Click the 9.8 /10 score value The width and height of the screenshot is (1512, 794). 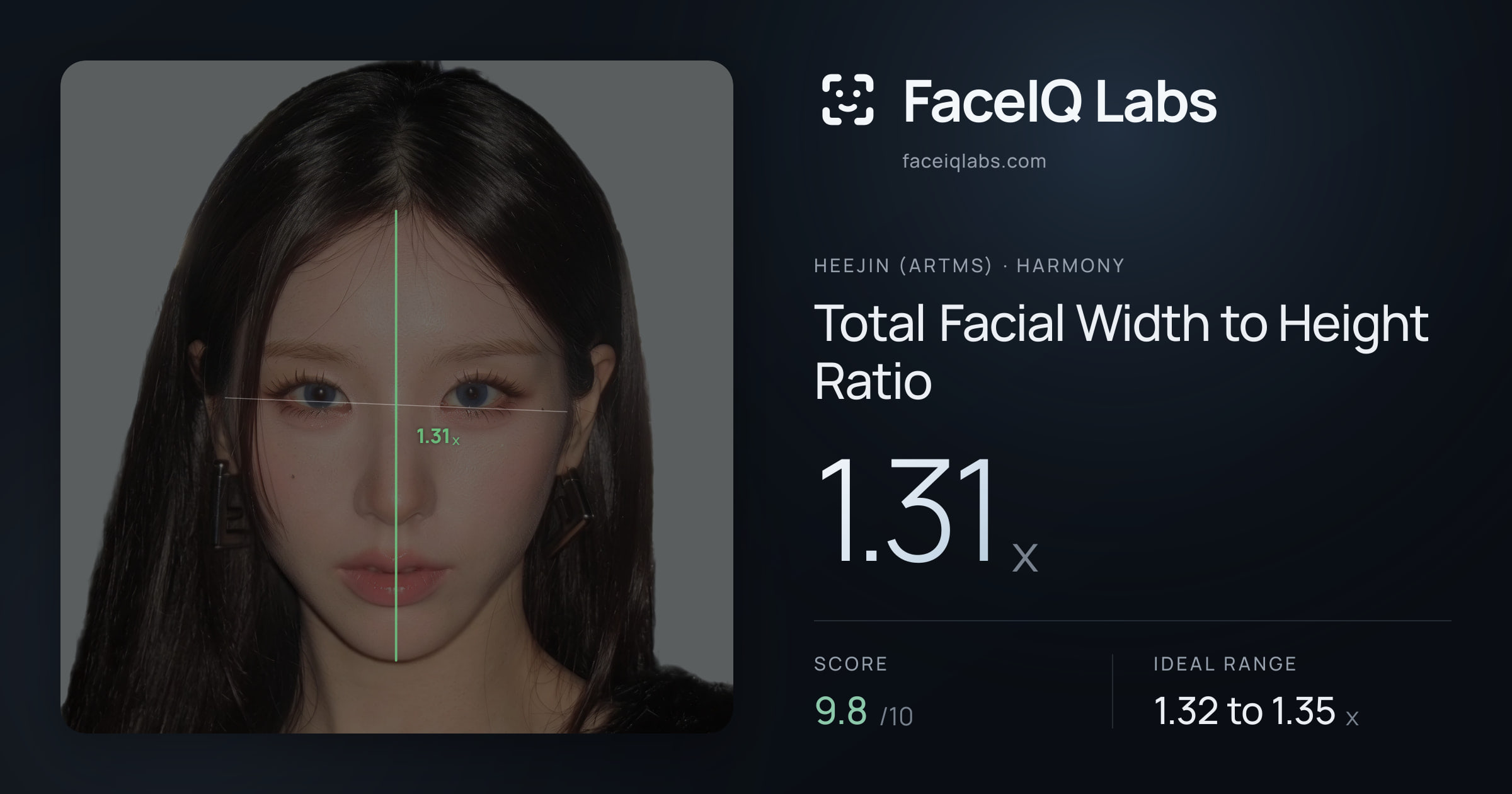point(864,711)
